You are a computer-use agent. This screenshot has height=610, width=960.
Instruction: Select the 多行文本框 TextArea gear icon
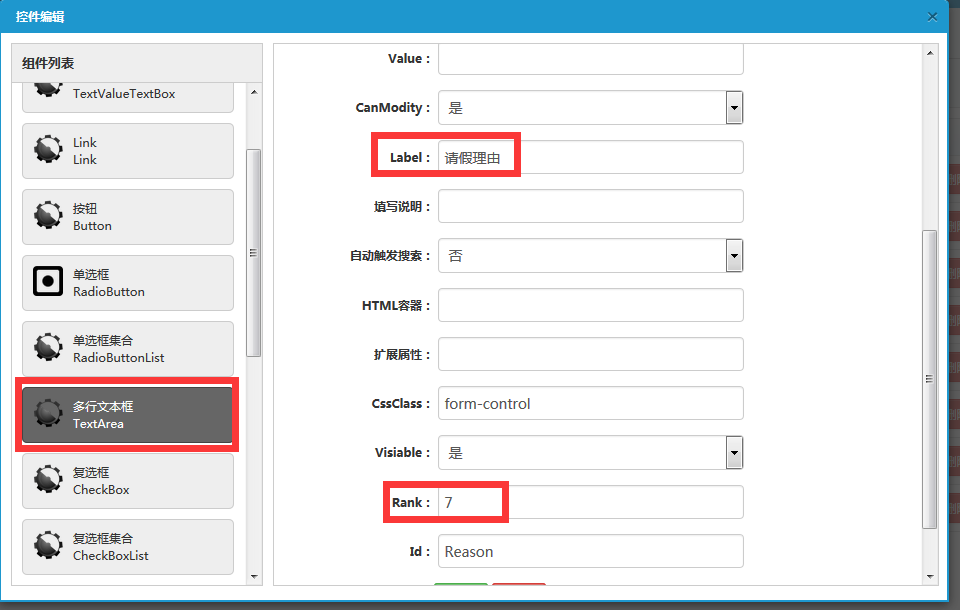[48, 413]
